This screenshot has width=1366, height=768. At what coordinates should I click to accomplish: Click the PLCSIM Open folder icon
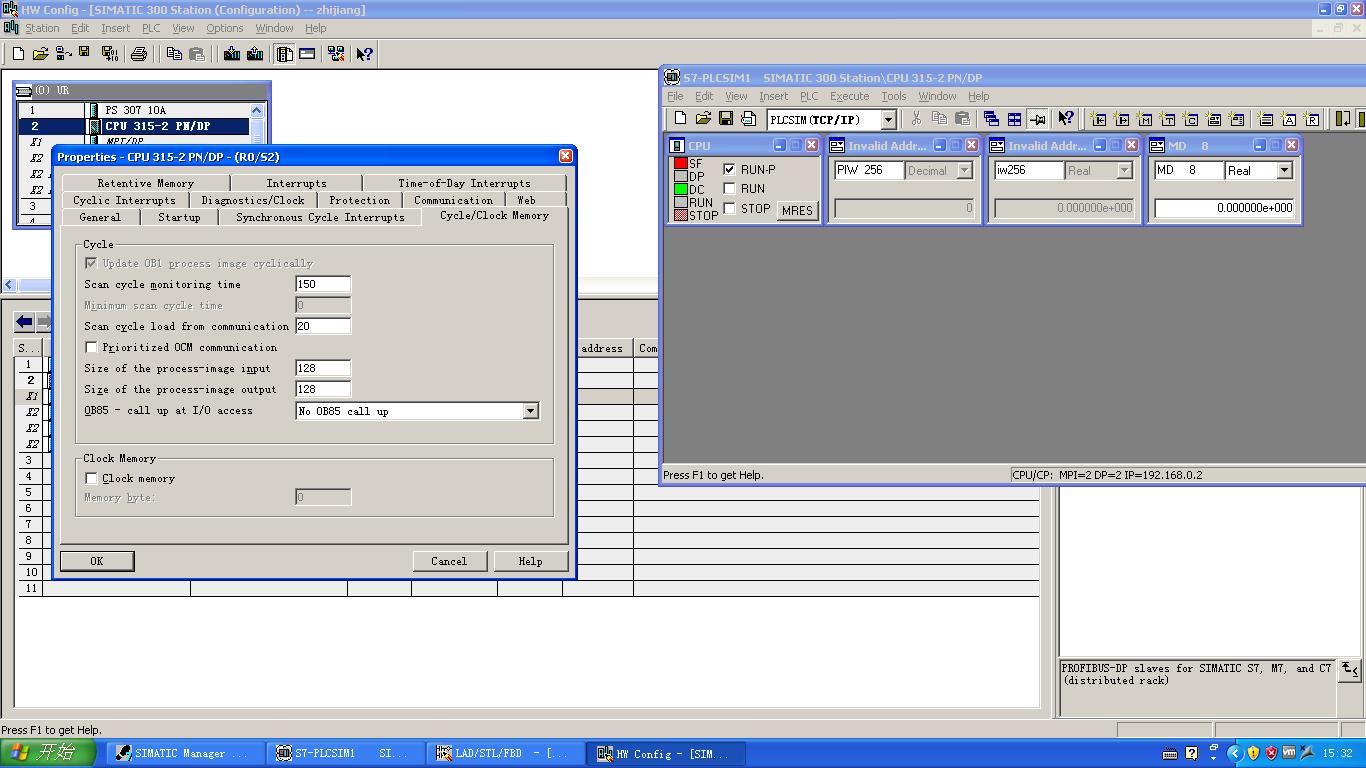[703, 119]
